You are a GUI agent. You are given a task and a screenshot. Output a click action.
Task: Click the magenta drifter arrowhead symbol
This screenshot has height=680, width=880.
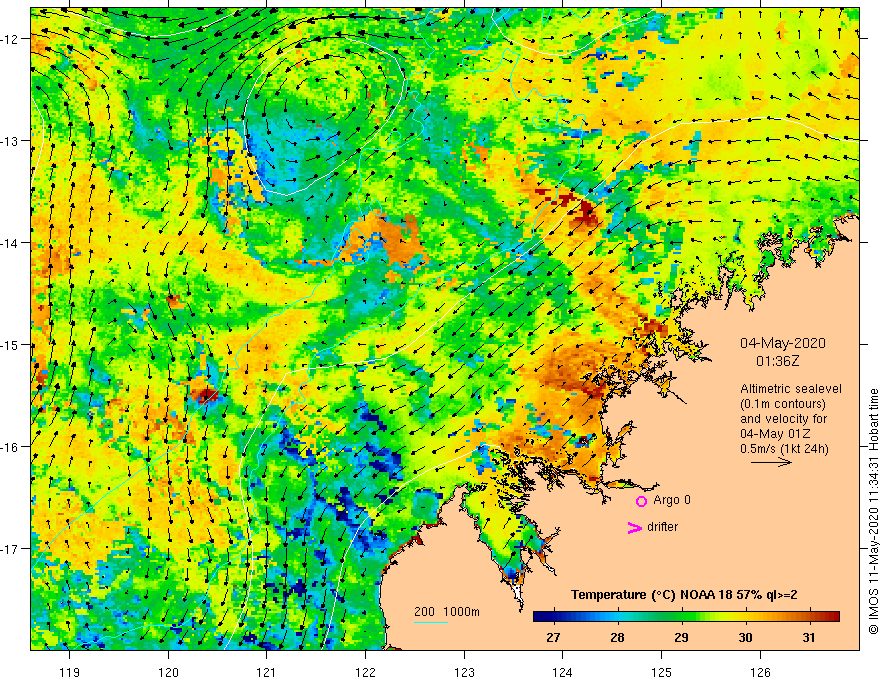point(634,527)
